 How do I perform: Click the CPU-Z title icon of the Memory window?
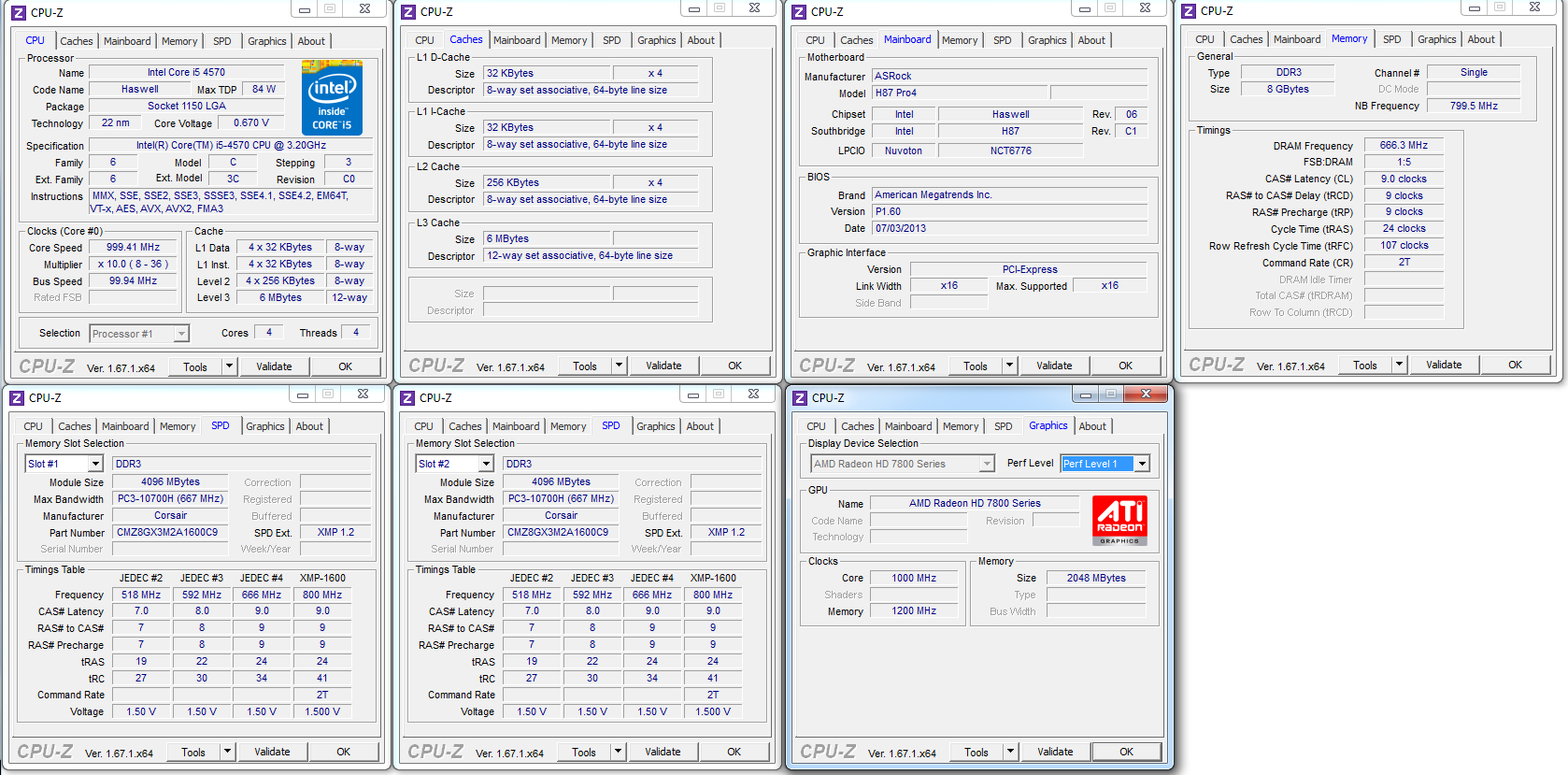click(1189, 11)
